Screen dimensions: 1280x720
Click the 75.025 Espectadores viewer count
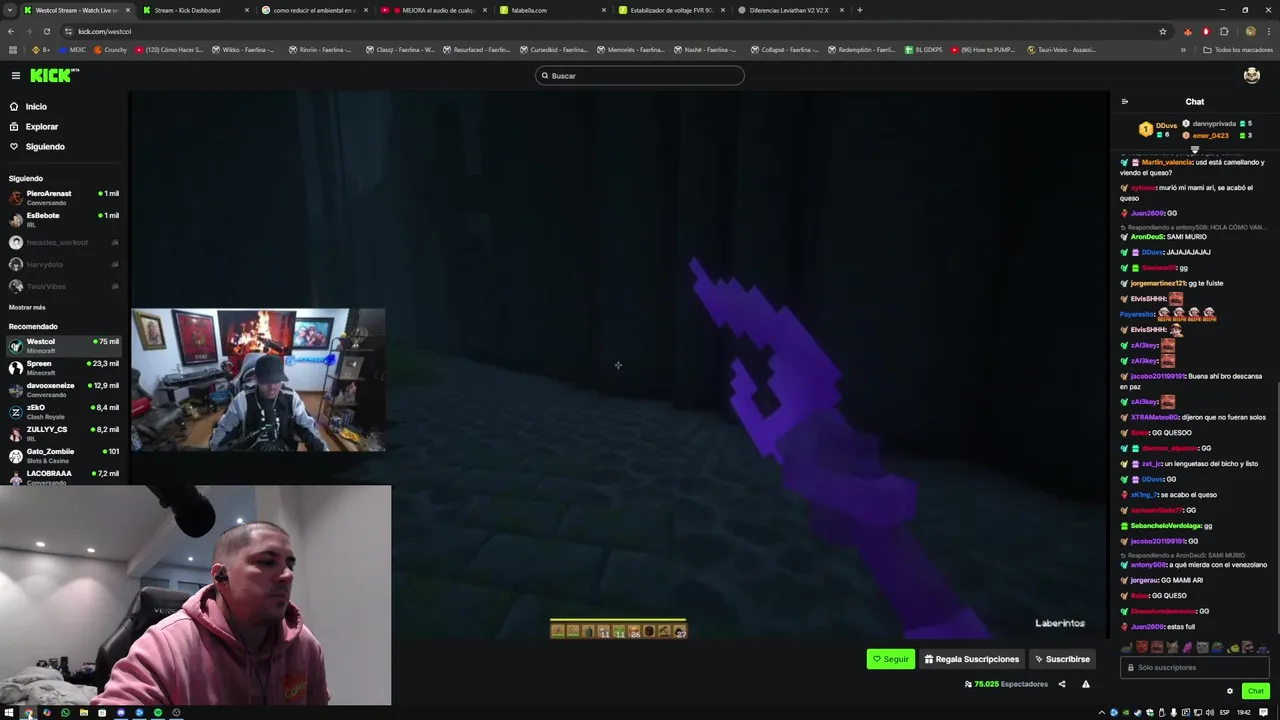1006,684
